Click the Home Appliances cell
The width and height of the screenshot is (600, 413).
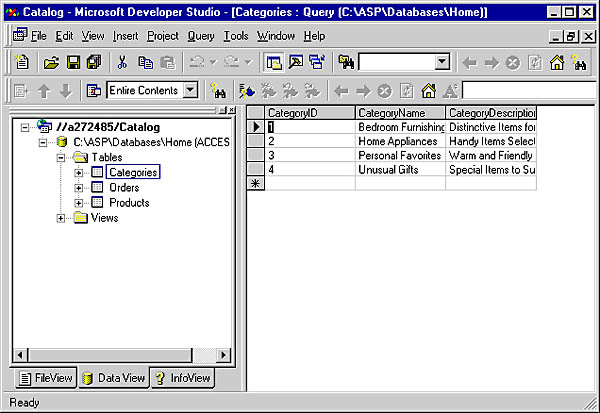click(x=398, y=141)
